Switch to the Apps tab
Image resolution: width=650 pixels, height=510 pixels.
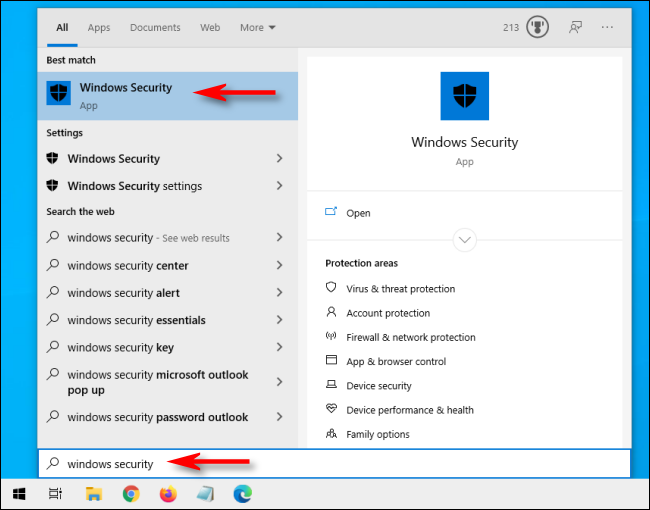99,28
